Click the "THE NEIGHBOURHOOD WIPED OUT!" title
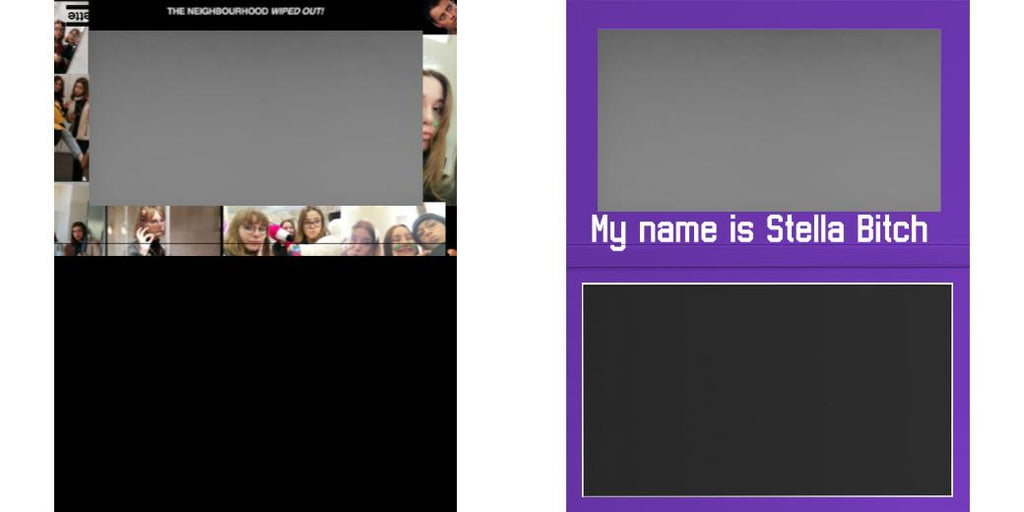 click(x=245, y=12)
